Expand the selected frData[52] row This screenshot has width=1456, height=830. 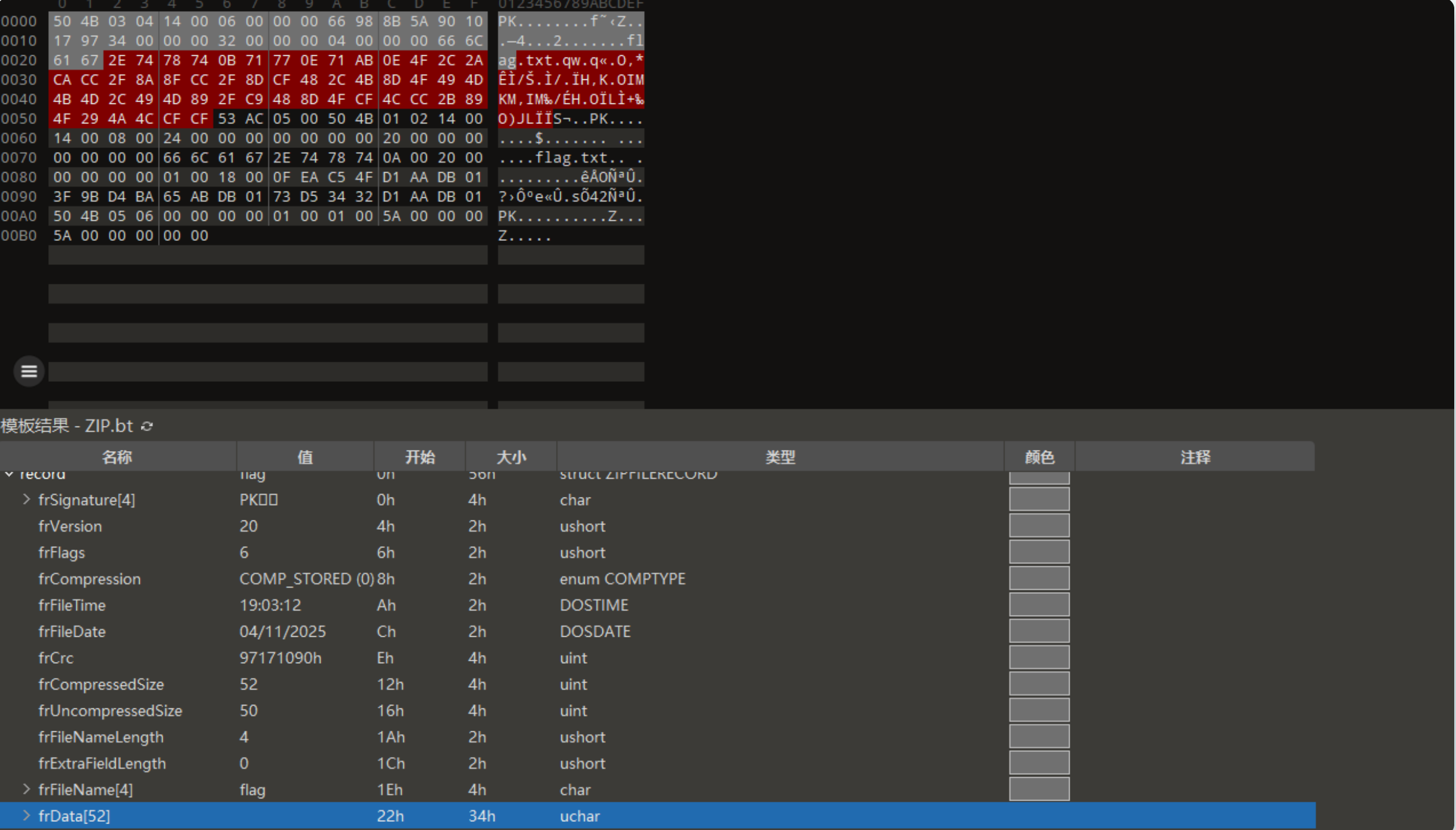26,815
